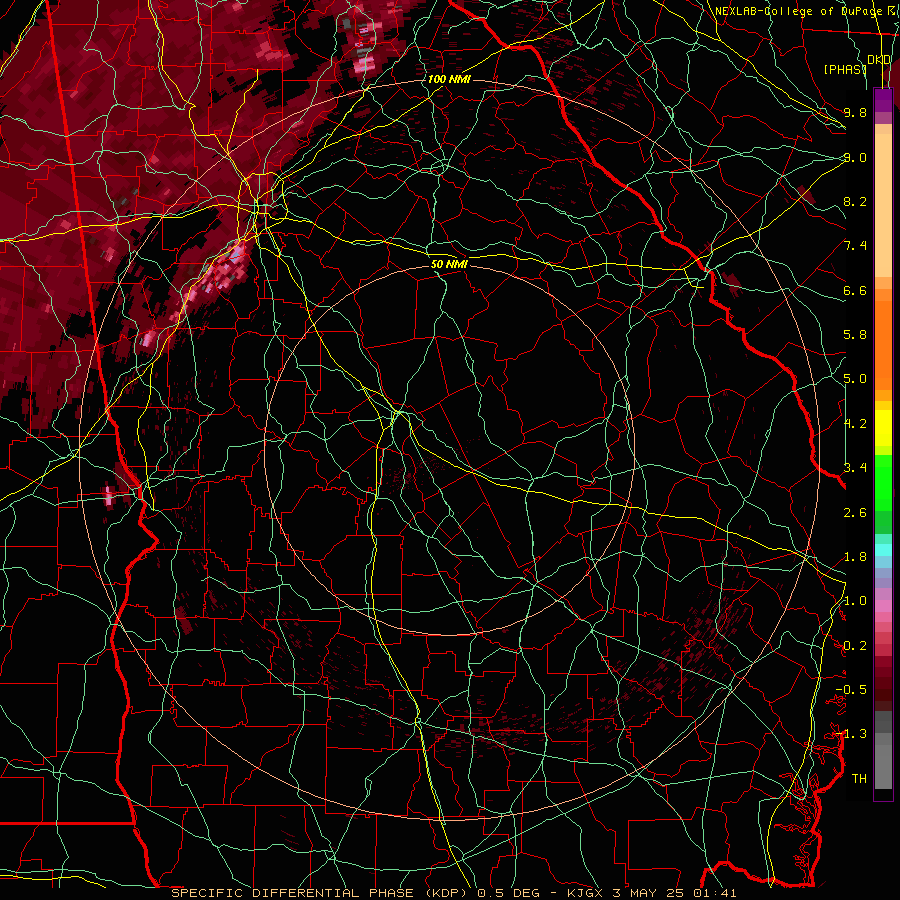Click the KJGX radar site identifier
900x900 pixels.
pyautogui.click(x=585, y=893)
